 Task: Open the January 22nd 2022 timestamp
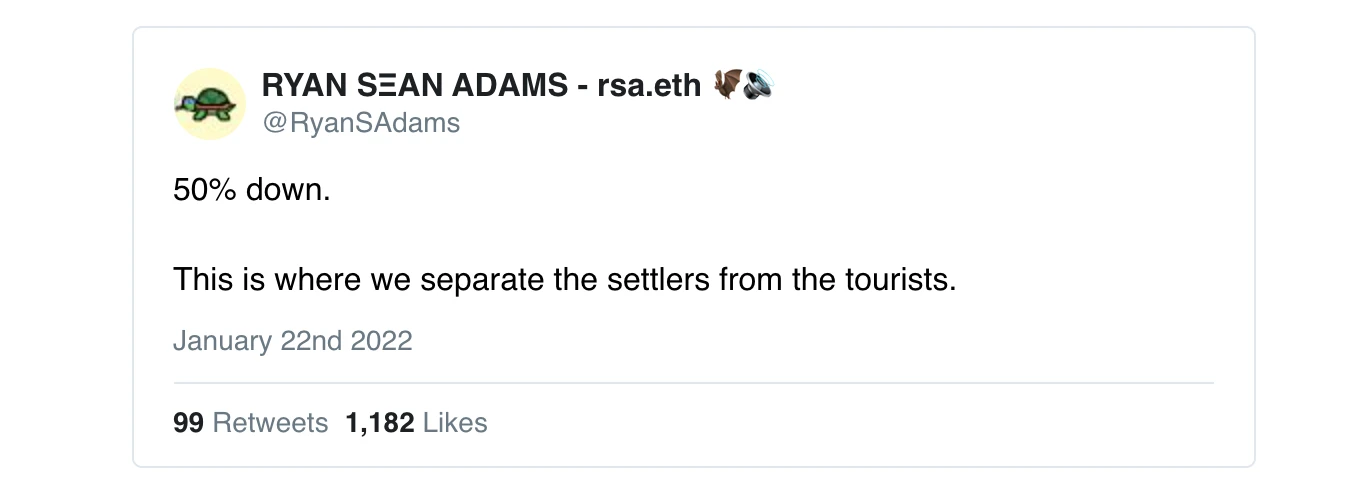292,341
